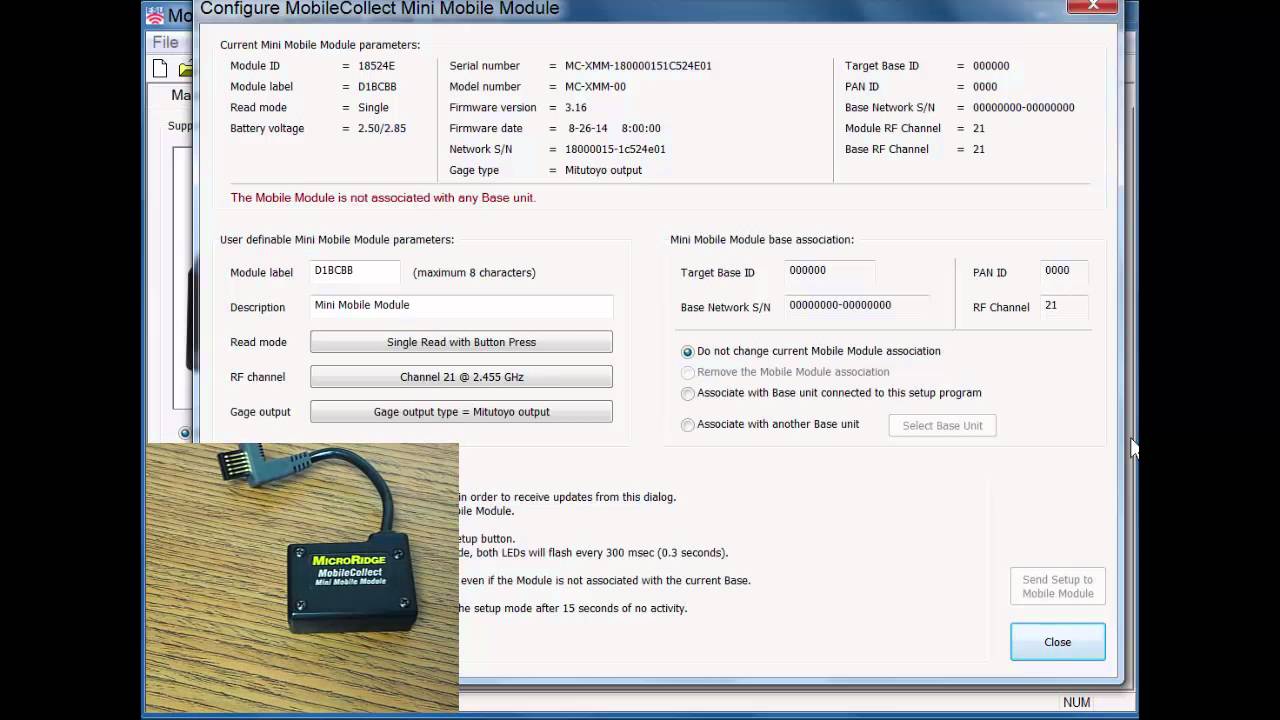Click the Close button in the dialog

(1057, 642)
